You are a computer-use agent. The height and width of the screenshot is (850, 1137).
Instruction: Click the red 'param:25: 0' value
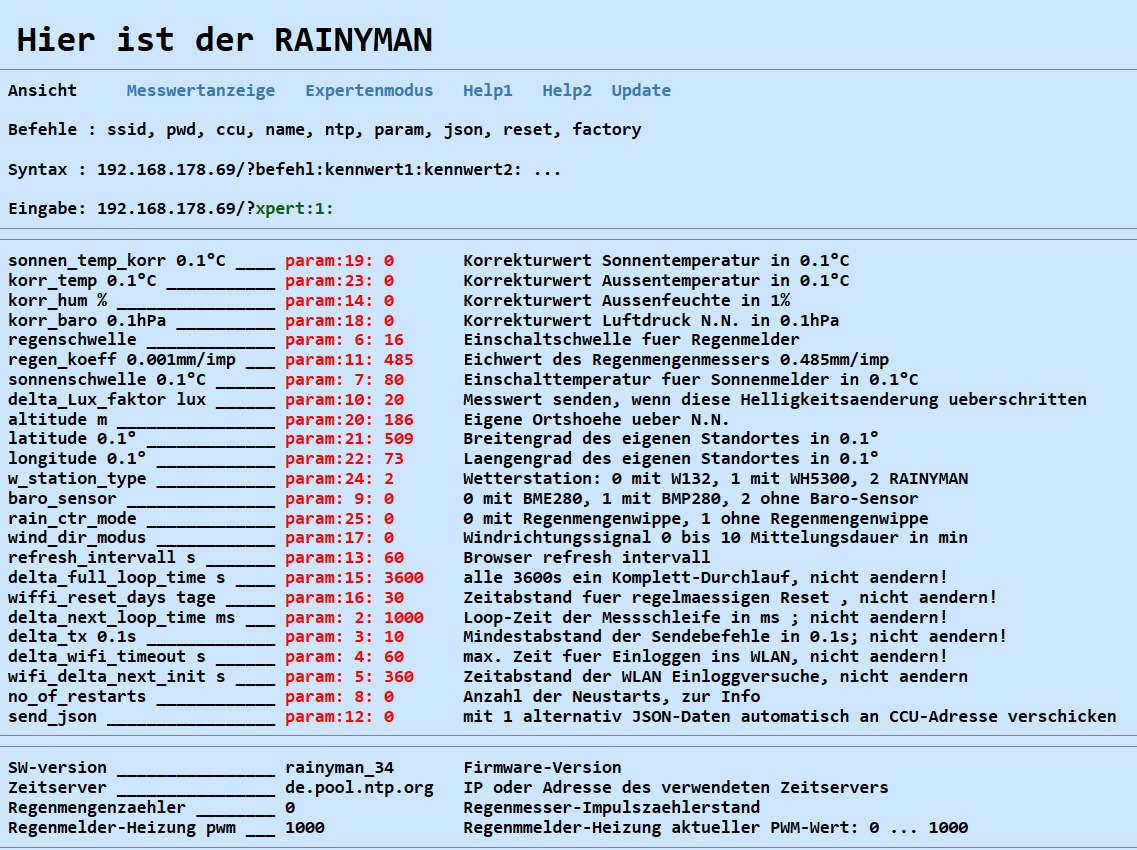point(339,519)
